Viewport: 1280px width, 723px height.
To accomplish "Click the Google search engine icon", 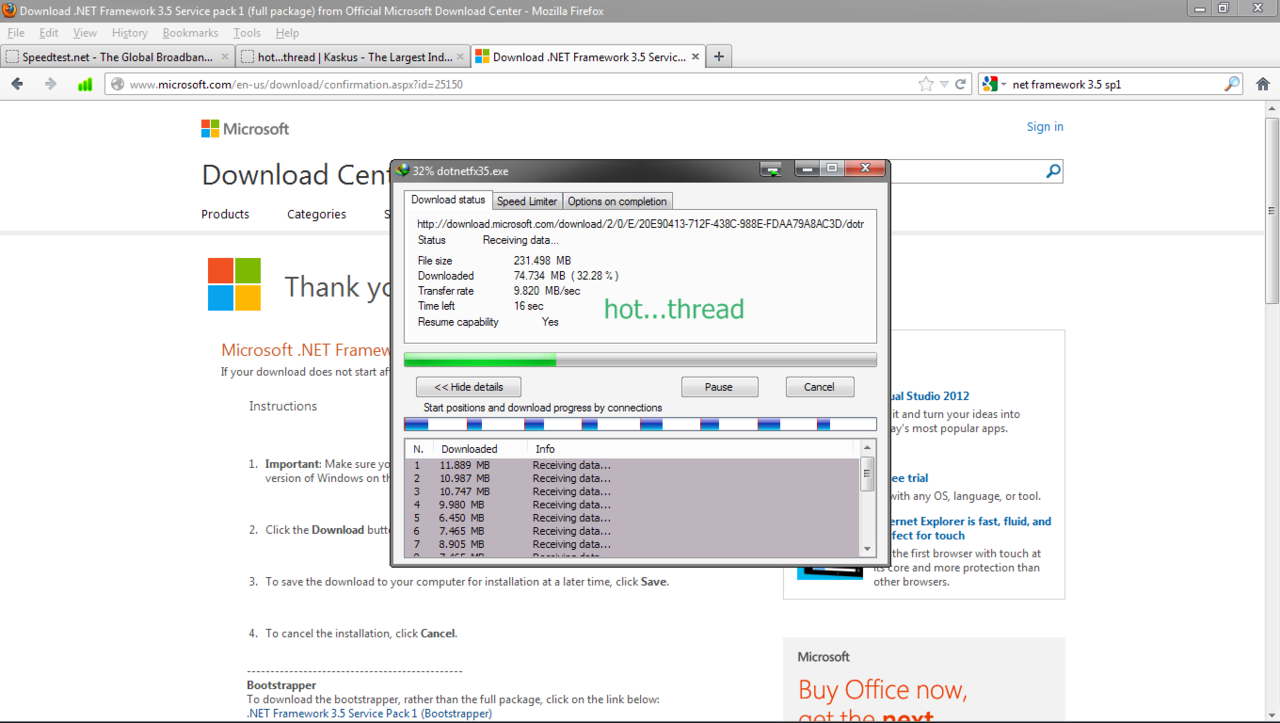I will (990, 84).
